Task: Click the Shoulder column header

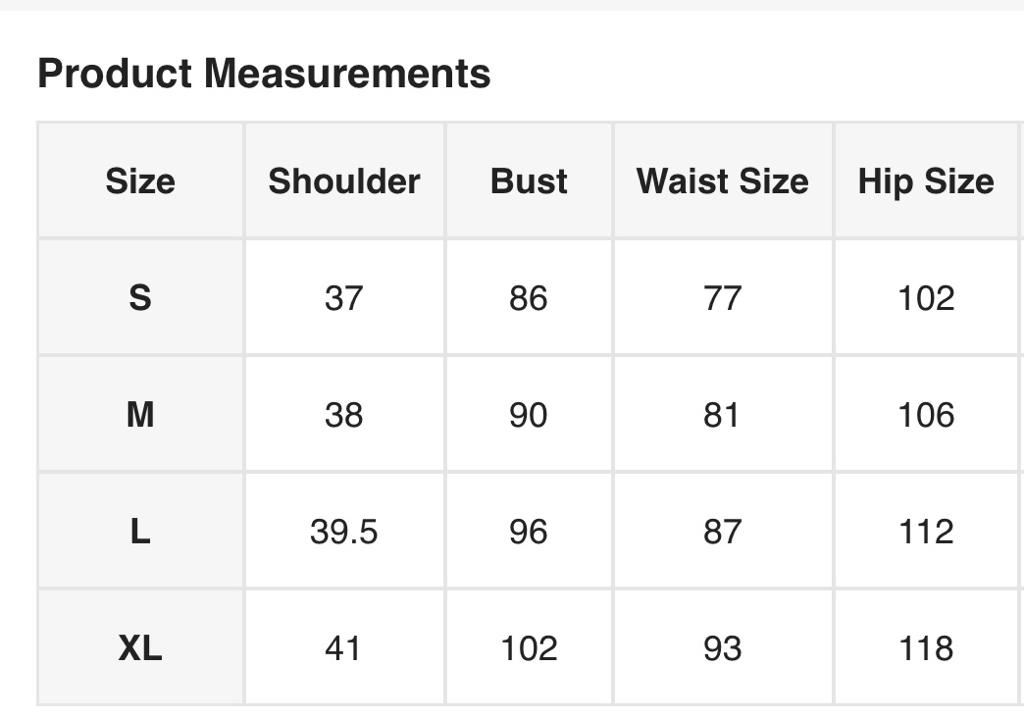Action: point(344,181)
